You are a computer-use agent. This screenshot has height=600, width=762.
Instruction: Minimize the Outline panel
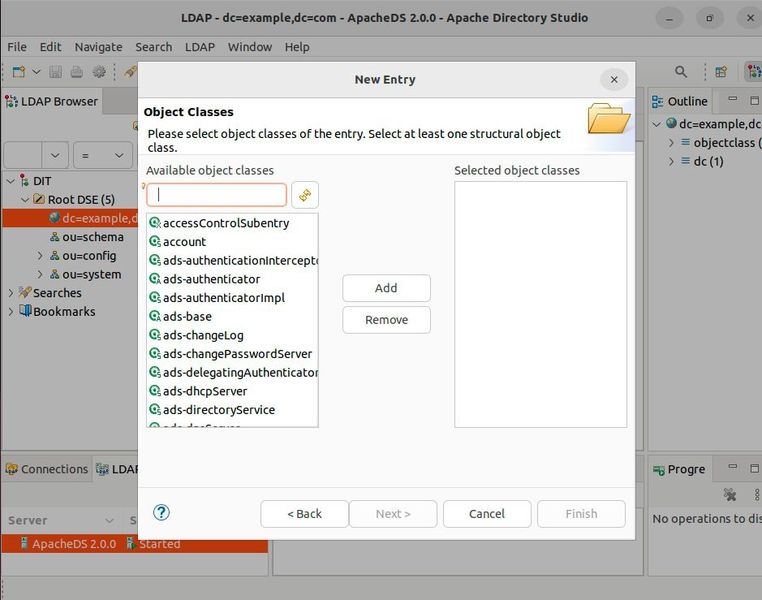pyautogui.click(x=733, y=99)
